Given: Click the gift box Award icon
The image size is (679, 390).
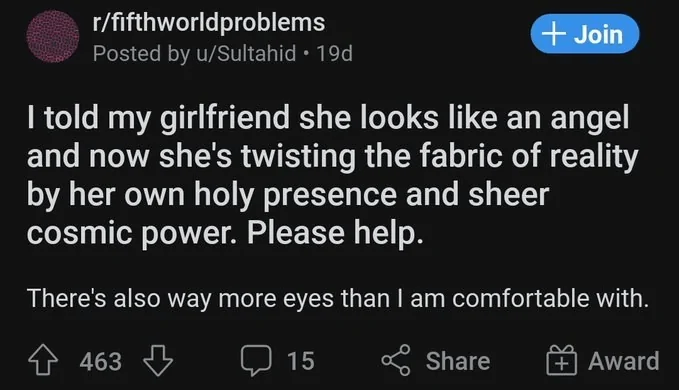Looking at the screenshot, I should pyautogui.click(x=562, y=360).
